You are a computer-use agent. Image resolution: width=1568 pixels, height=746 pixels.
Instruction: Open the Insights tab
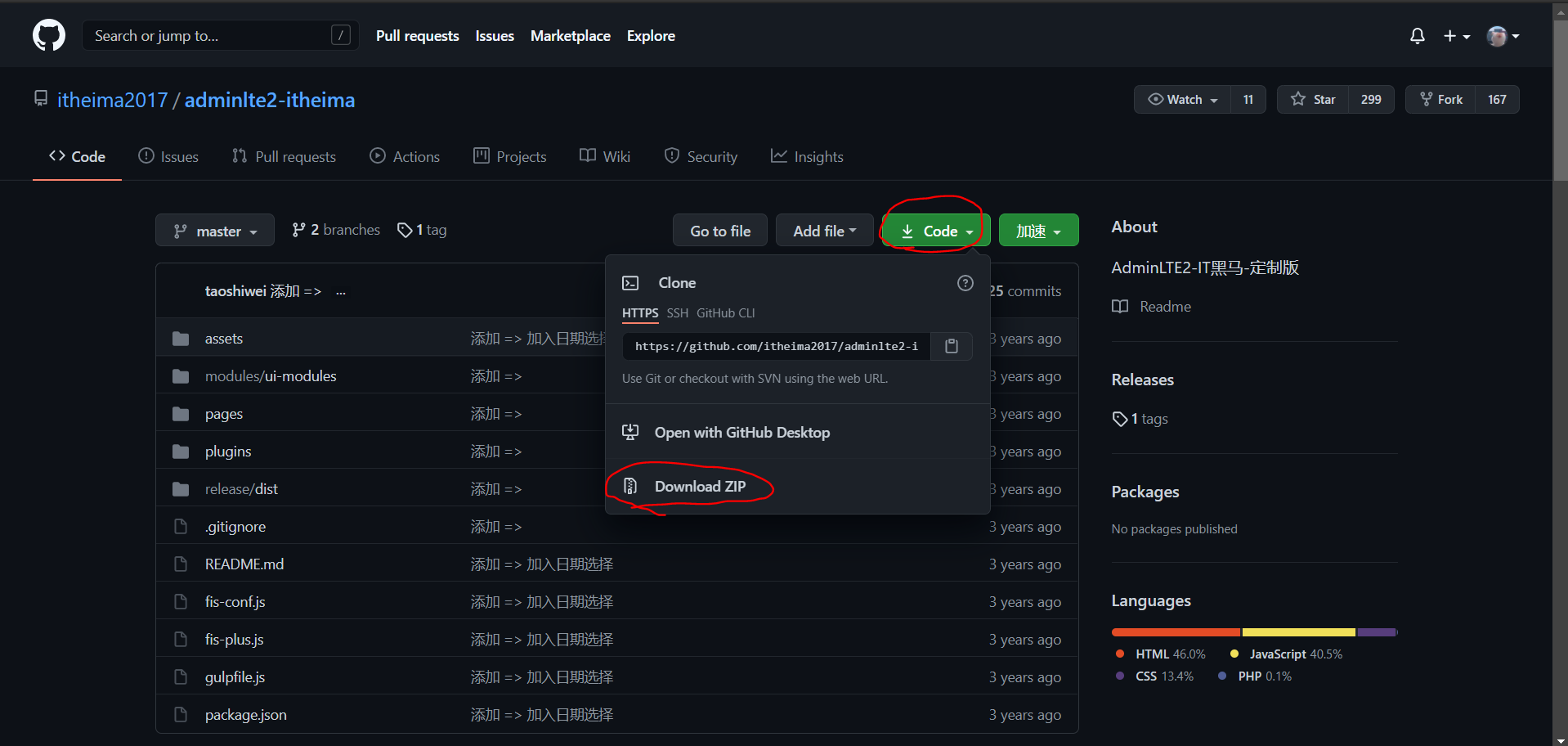point(807,156)
